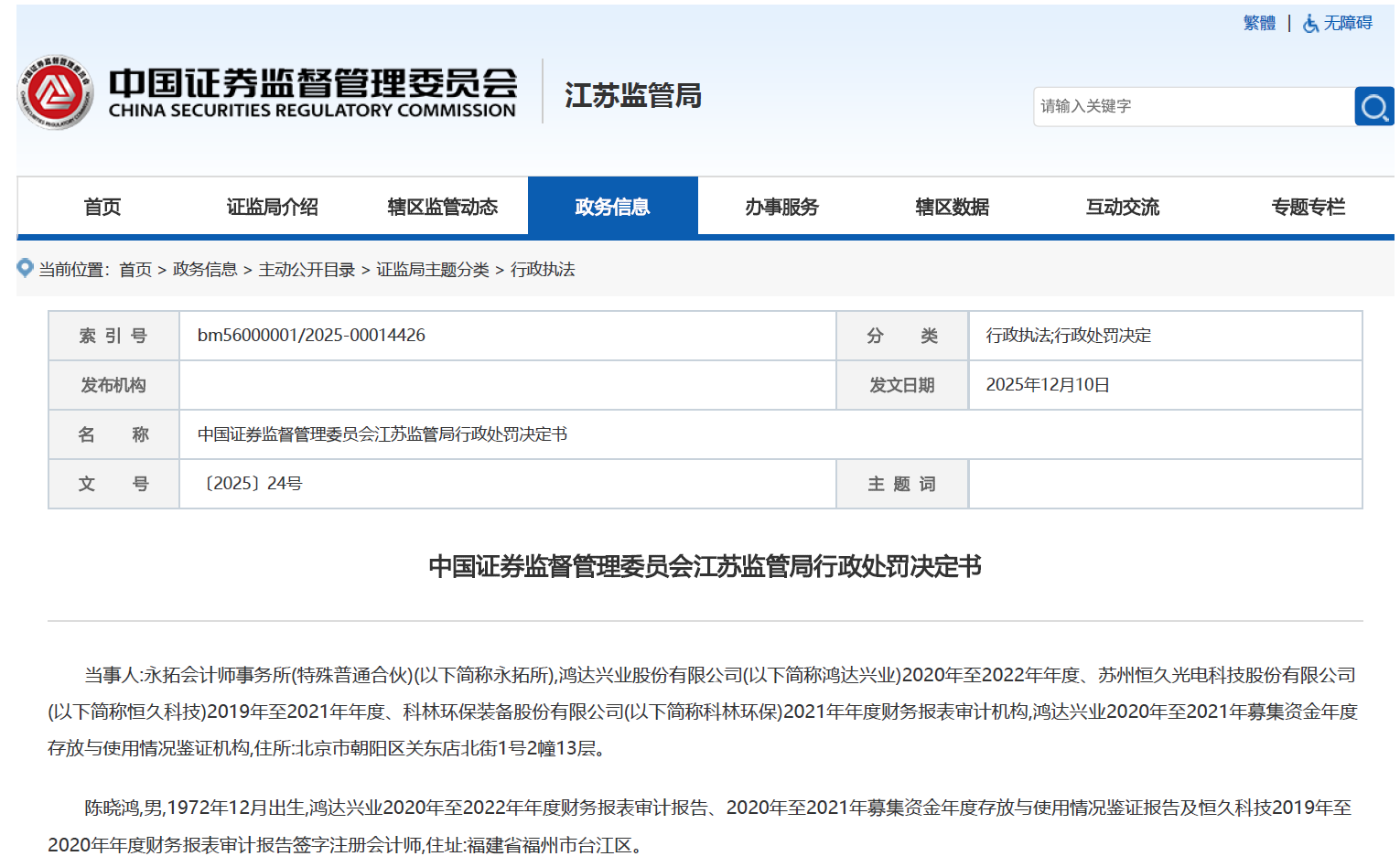Click the 文号 label cell
This screenshot has width=1400, height=867.
click(x=113, y=484)
